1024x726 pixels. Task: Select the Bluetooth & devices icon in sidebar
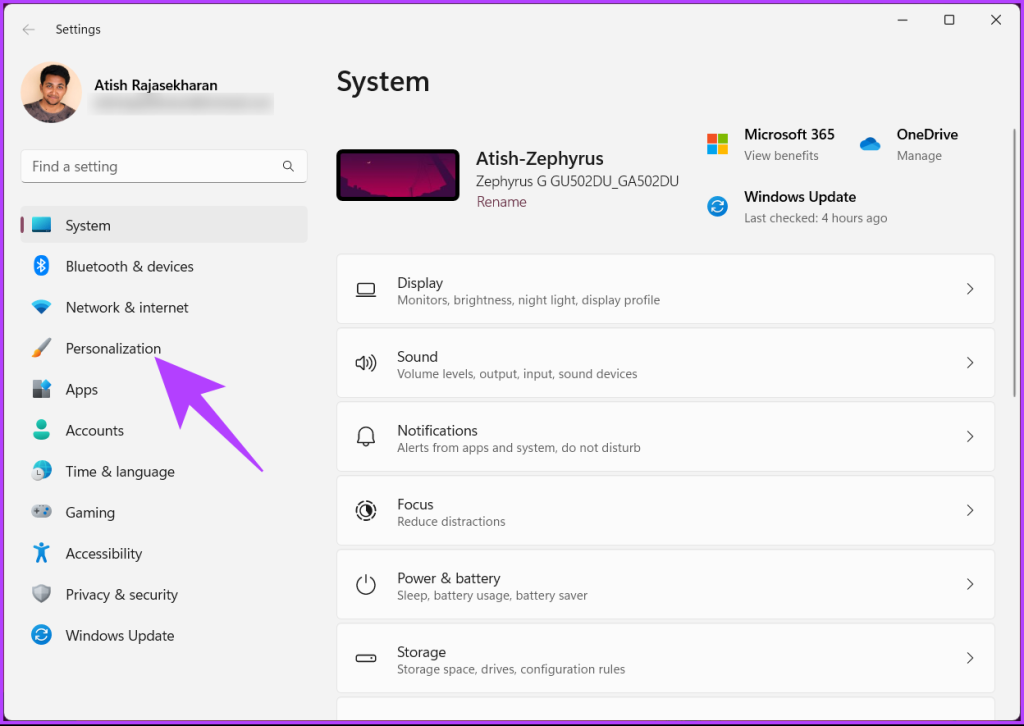coord(40,266)
